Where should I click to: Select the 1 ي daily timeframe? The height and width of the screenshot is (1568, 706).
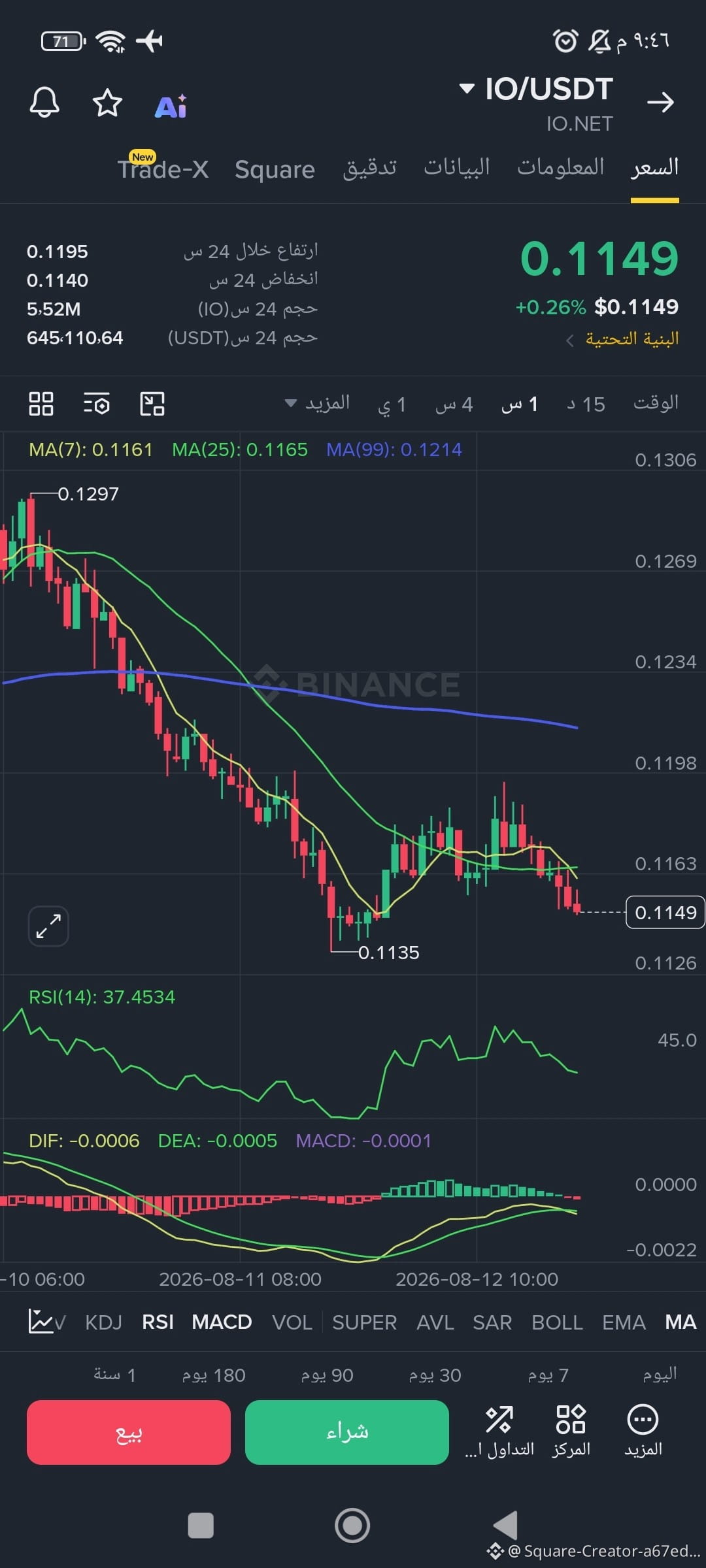[392, 404]
